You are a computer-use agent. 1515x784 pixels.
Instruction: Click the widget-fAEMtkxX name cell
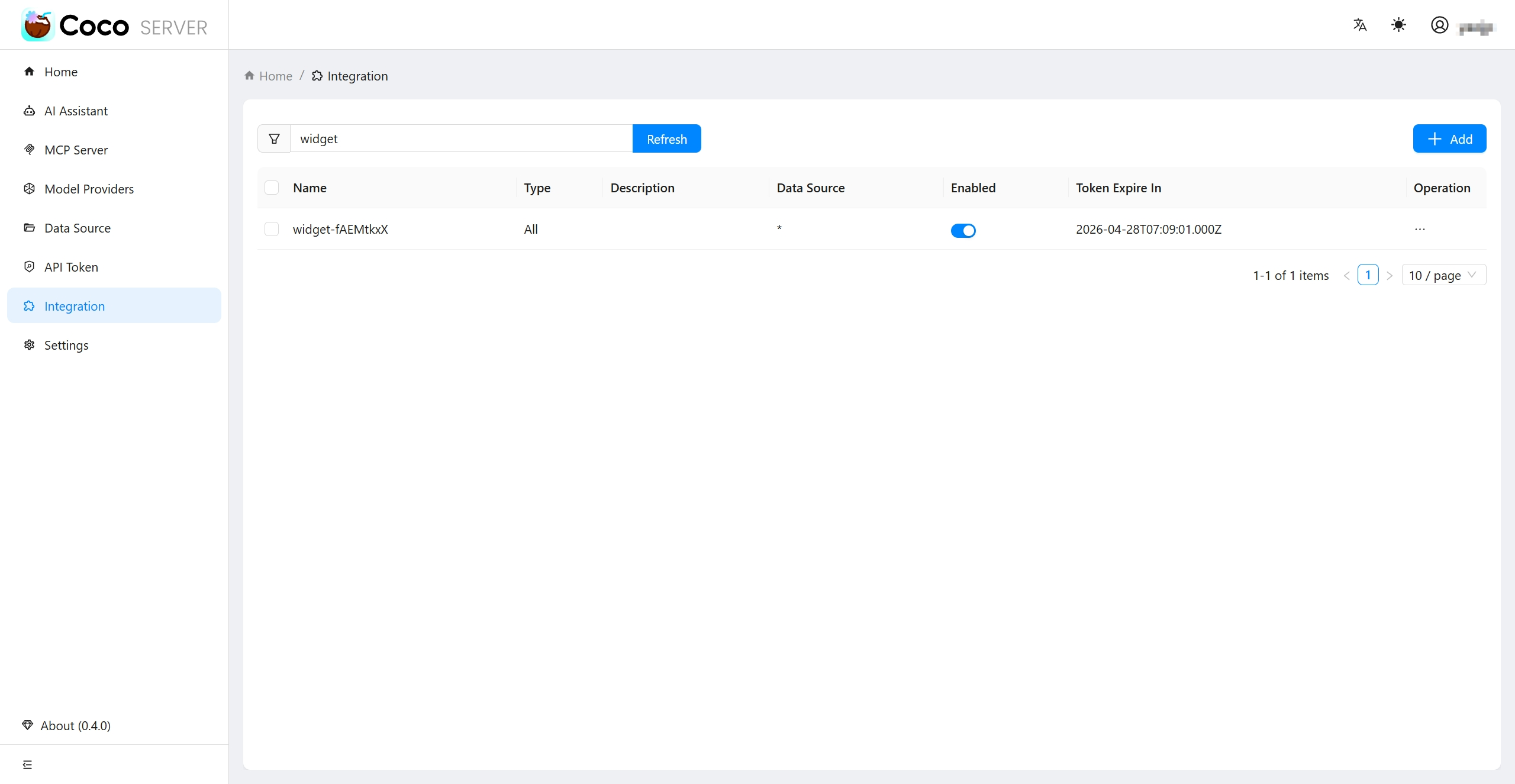click(x=340, y=229)
